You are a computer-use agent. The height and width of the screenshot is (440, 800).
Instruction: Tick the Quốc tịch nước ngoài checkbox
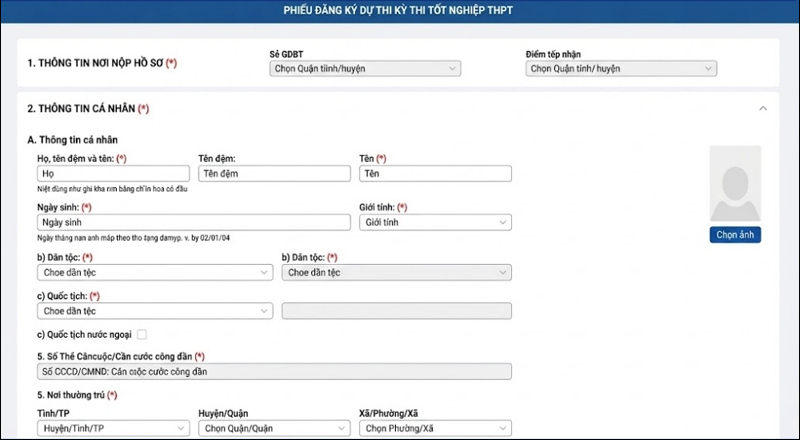click(142, 334)
